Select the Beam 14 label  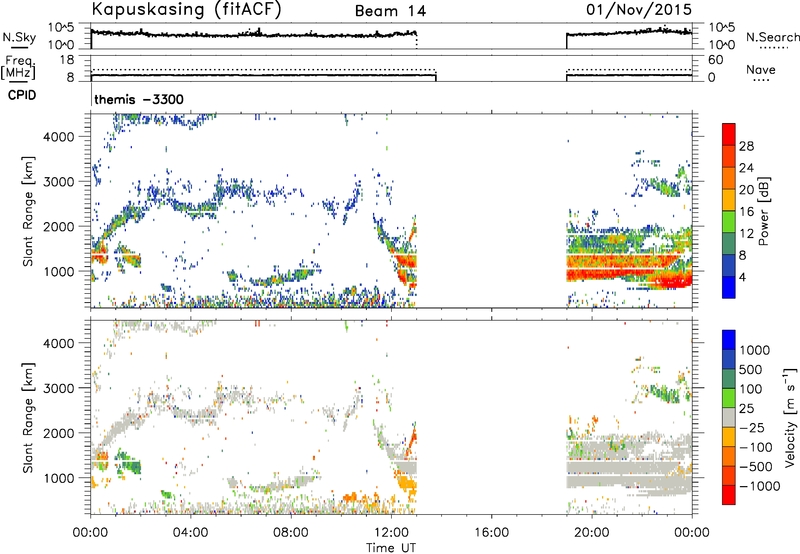click(390, 11)
